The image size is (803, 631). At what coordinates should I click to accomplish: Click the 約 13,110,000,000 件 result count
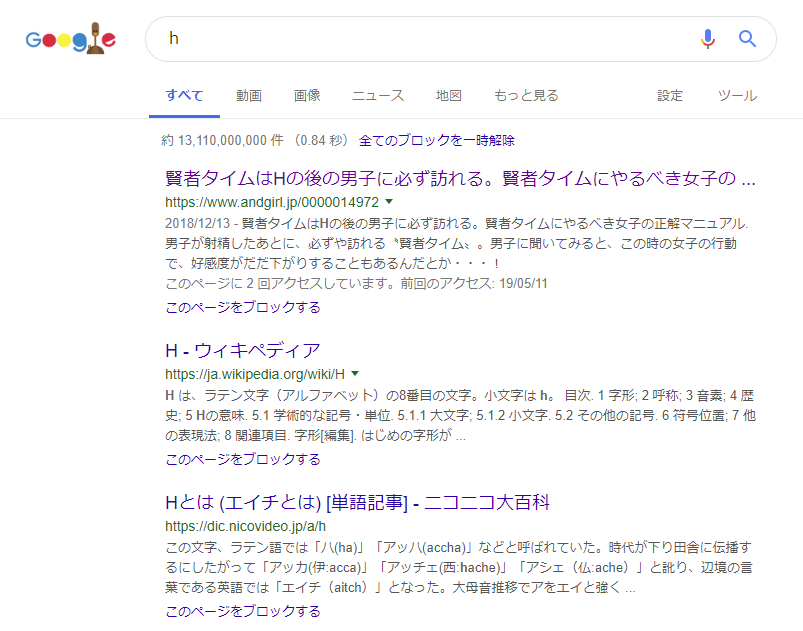(x=222, y=140)
